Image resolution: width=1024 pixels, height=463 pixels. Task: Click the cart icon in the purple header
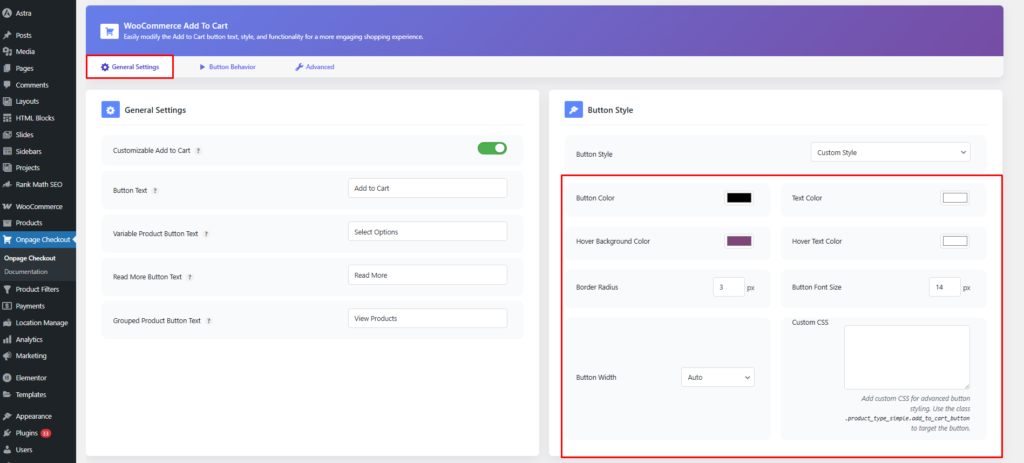[x=107, y=31]
